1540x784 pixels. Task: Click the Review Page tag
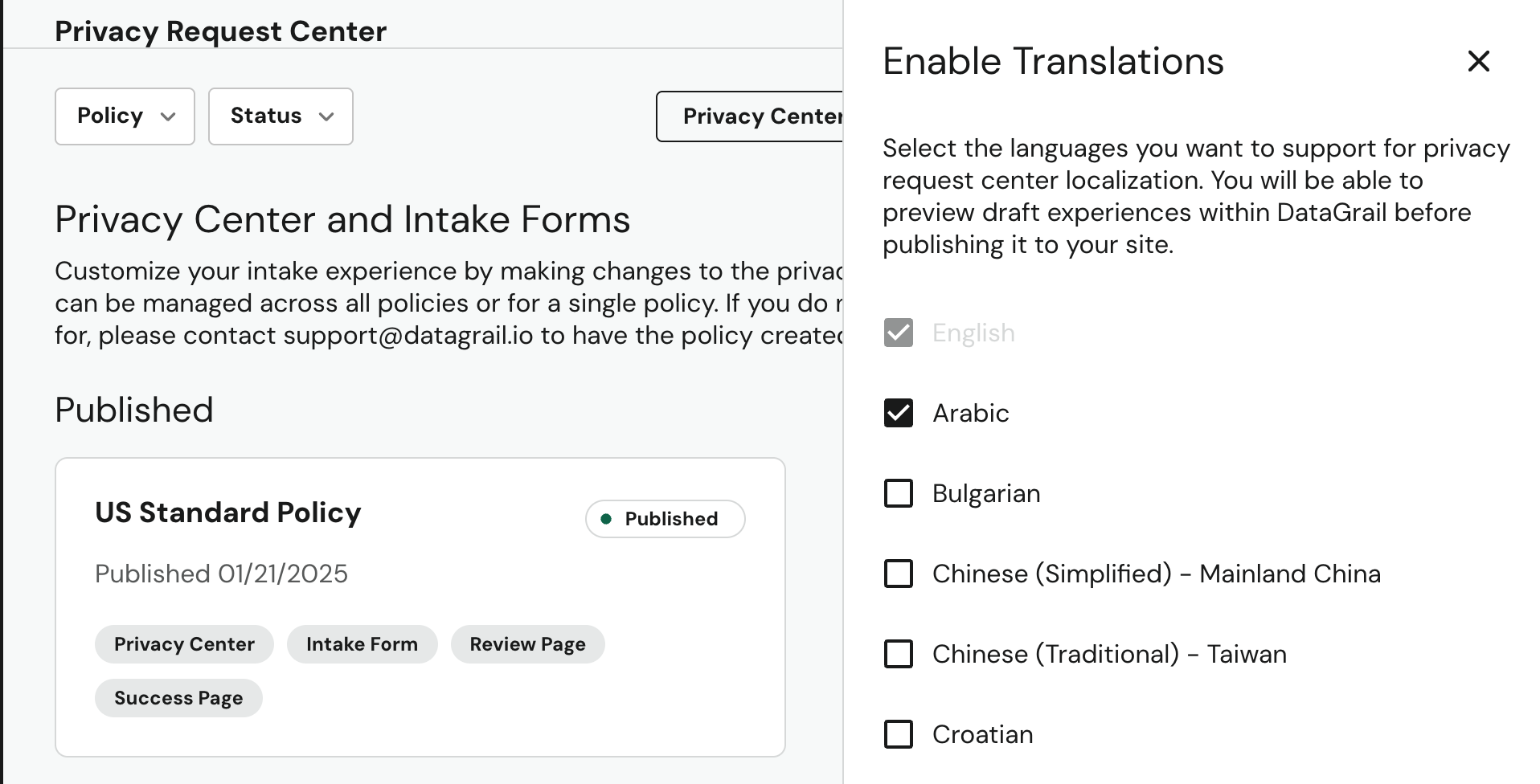tap(527, 643)
